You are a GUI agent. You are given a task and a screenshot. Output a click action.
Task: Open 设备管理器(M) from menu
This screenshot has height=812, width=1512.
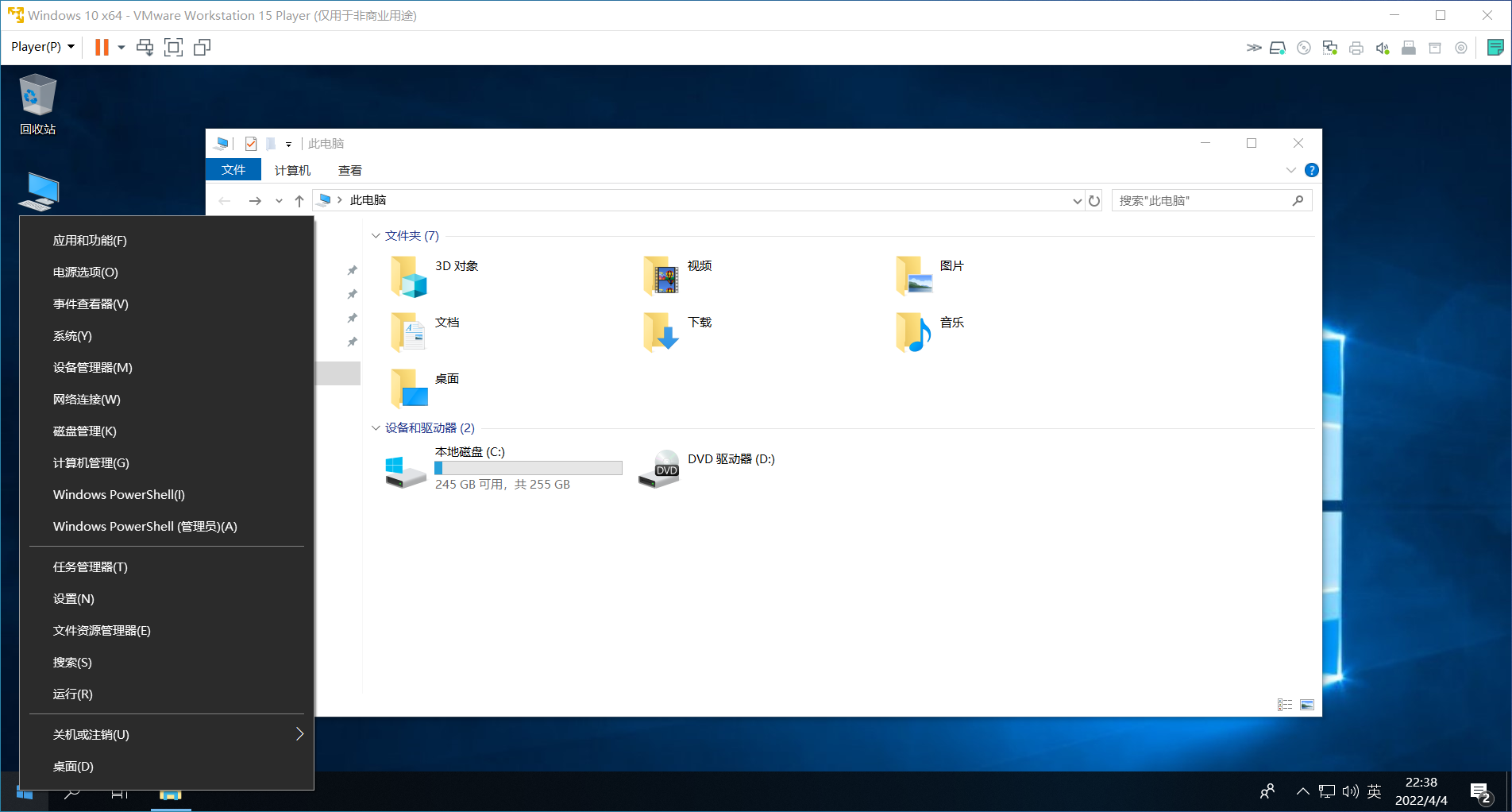pyautogui.click(x=167, y=368)
